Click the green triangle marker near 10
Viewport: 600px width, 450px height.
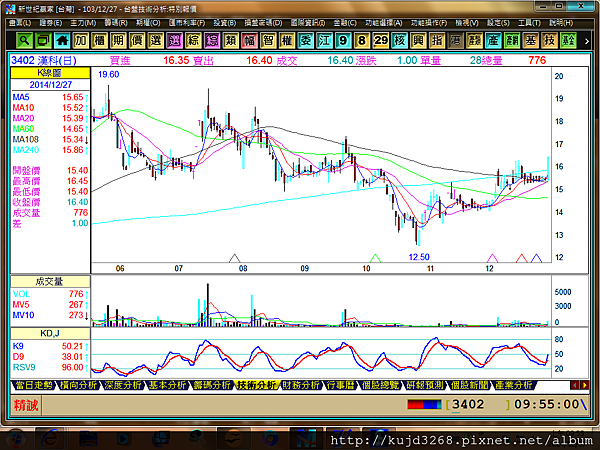tap(375, 258)
